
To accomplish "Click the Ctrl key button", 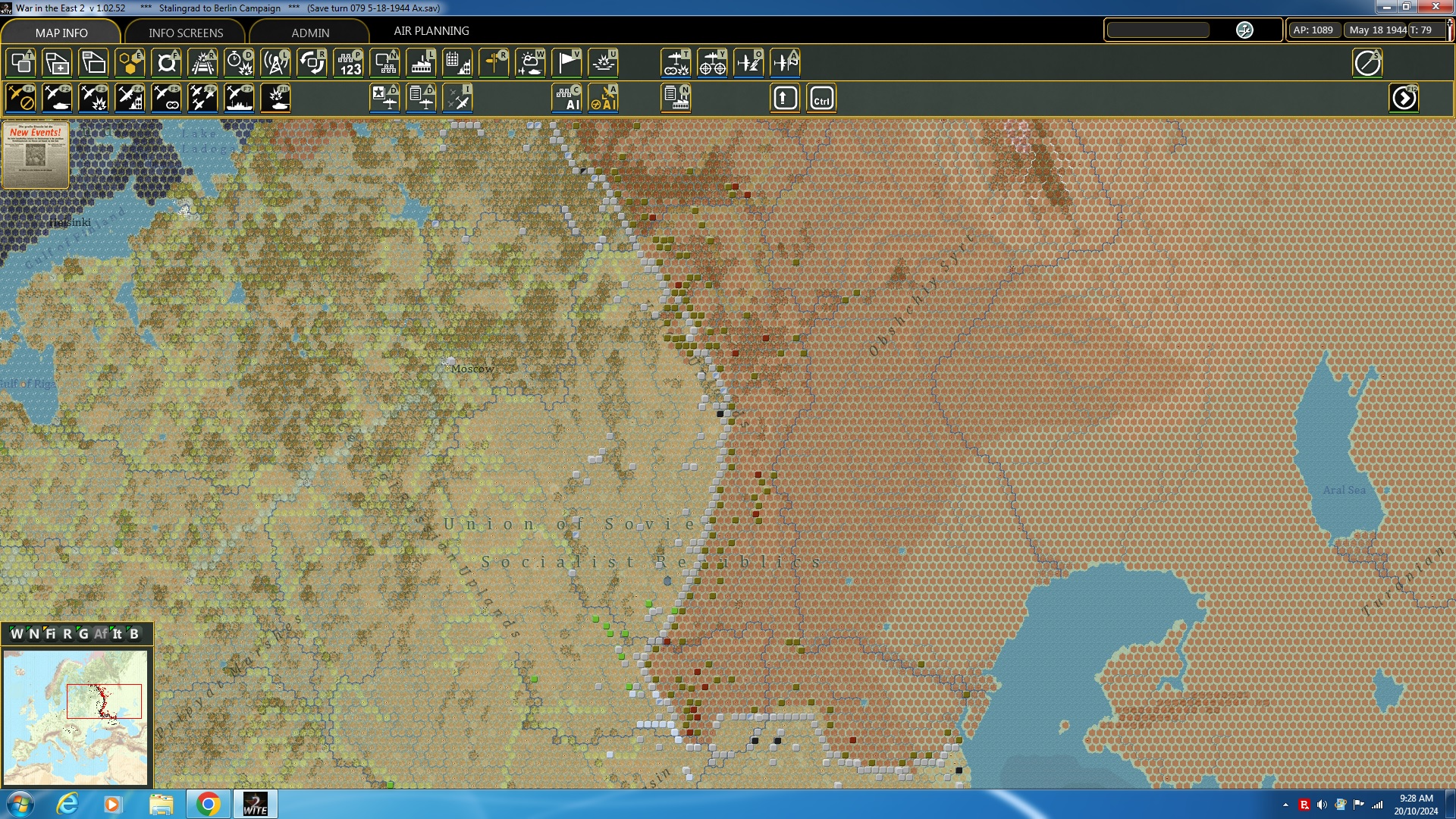I will pos(821,99).
